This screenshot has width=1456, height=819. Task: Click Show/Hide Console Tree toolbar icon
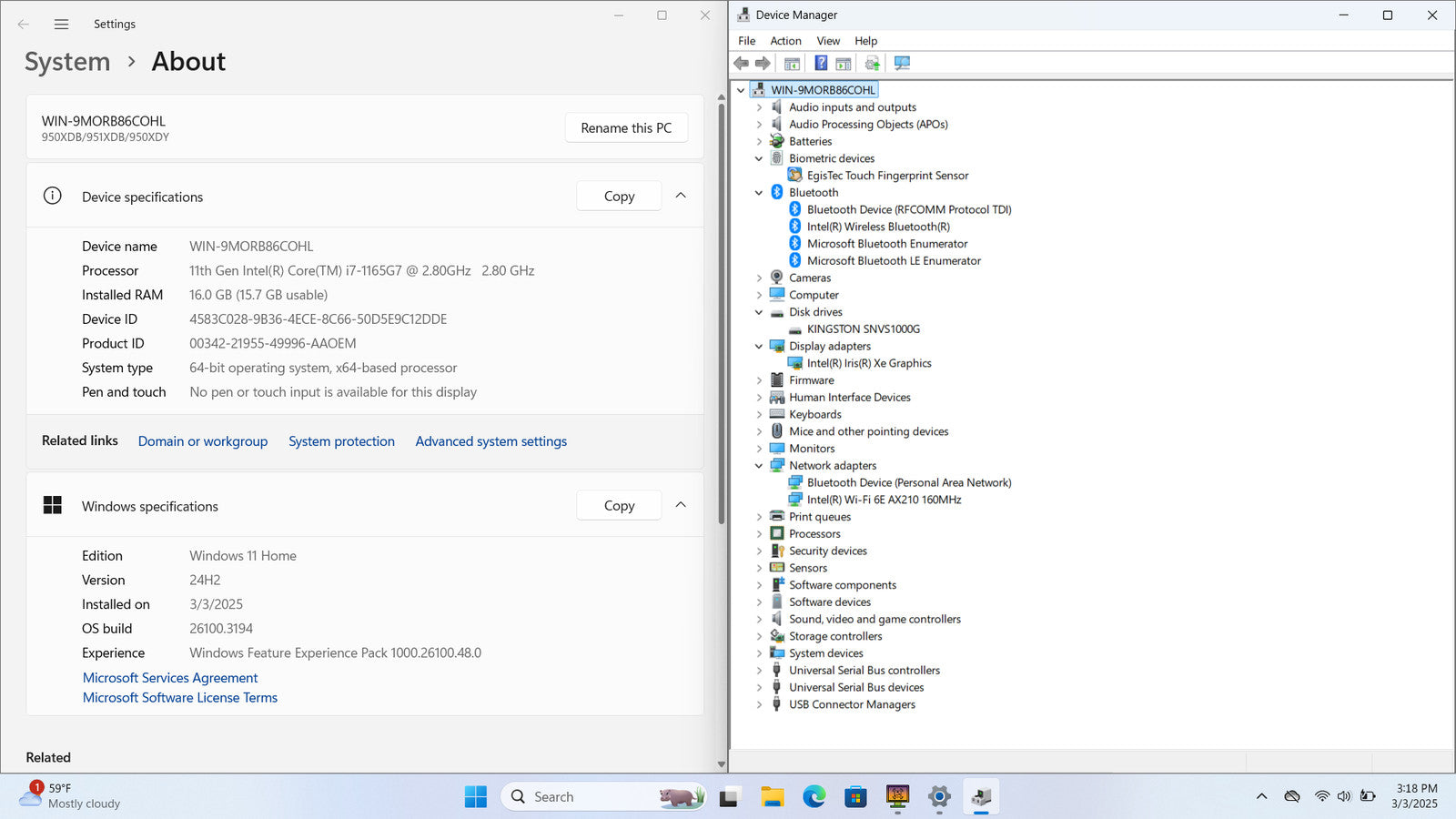792,64
